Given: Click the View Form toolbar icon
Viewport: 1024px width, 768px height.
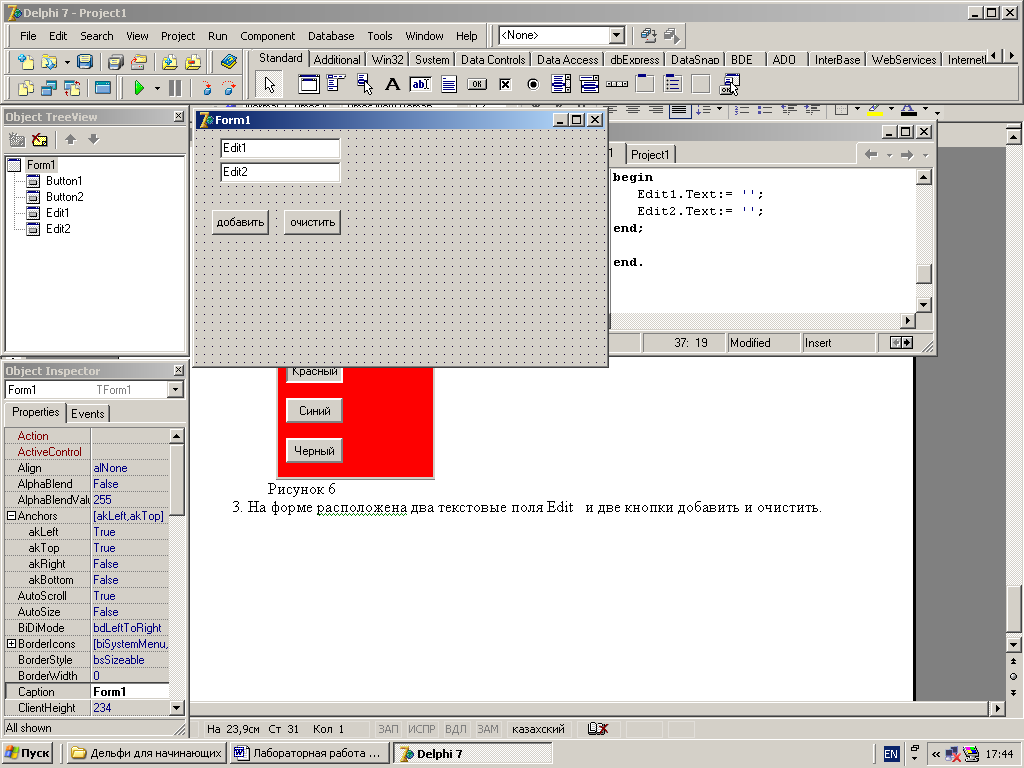Looking at the screenshot, I should coord(49,88).
